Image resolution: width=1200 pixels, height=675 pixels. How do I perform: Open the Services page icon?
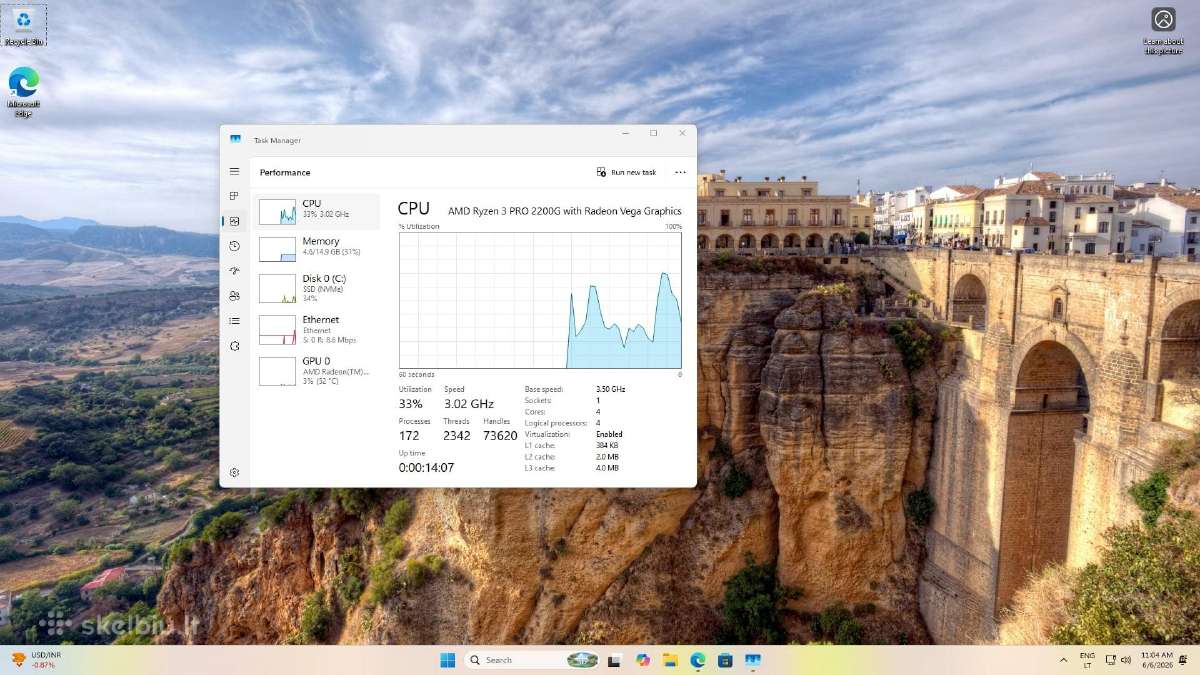coord(234,346)
